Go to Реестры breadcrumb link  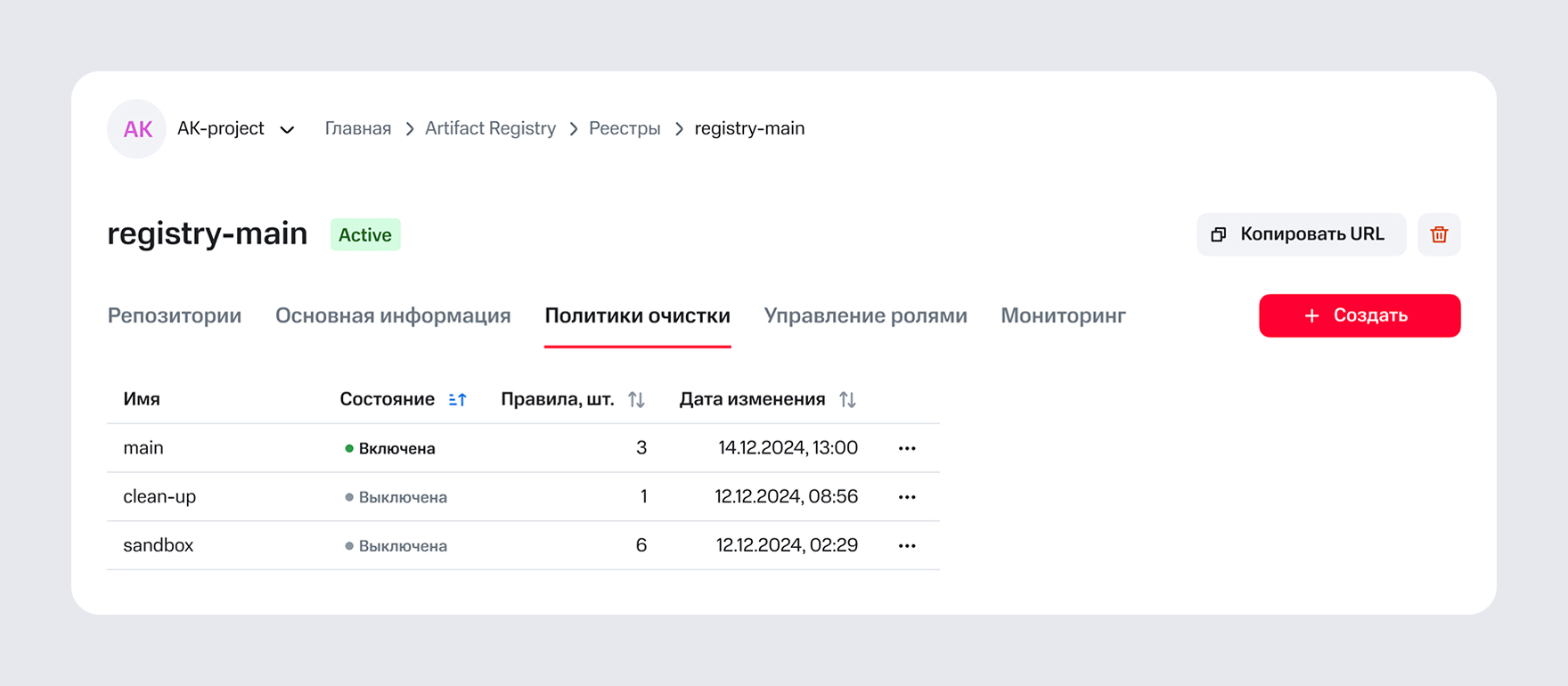pos(625,129)
